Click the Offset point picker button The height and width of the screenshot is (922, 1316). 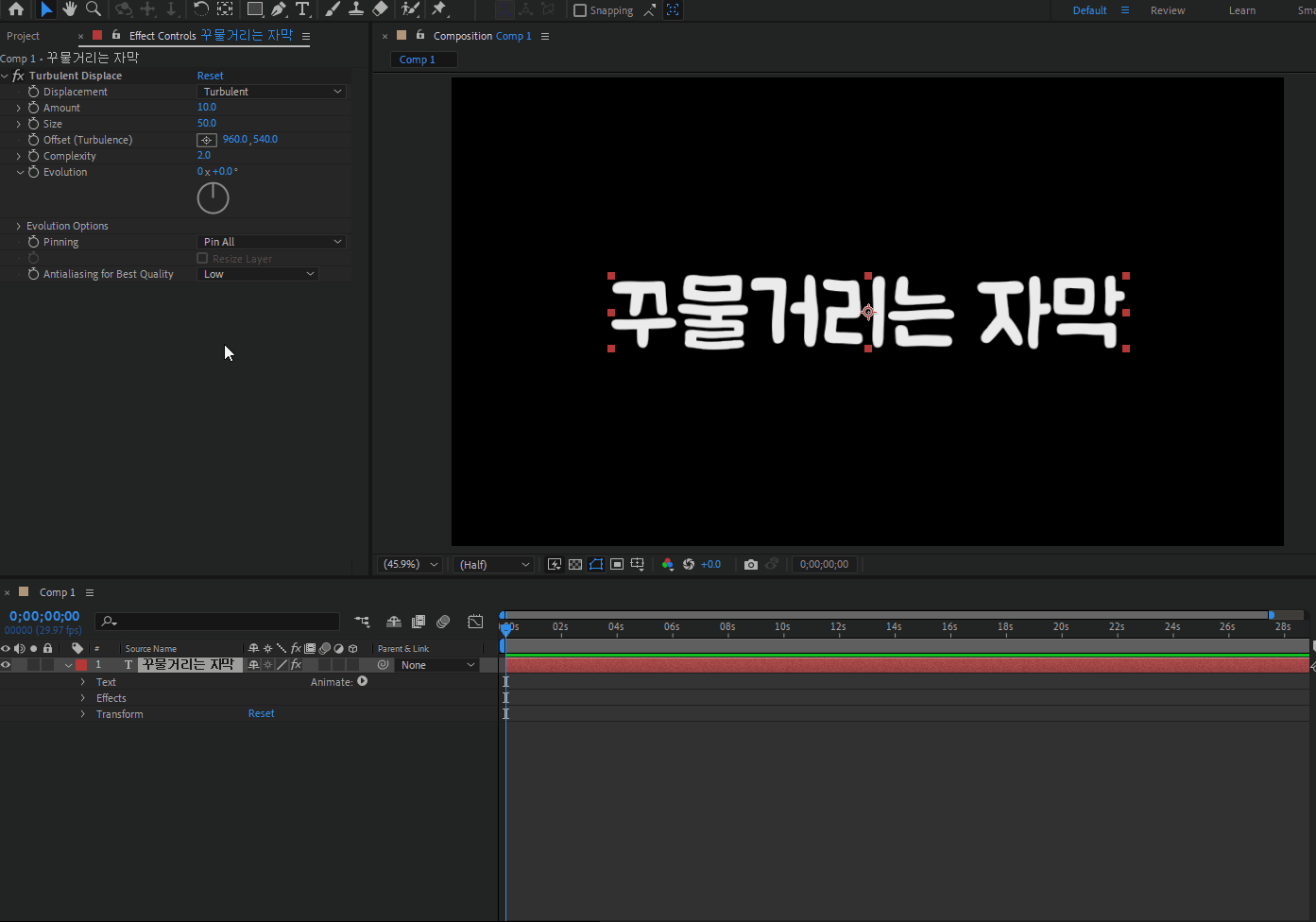207,140
